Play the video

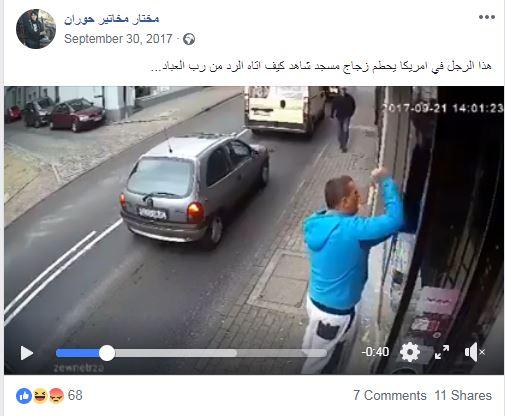point(27,353)
